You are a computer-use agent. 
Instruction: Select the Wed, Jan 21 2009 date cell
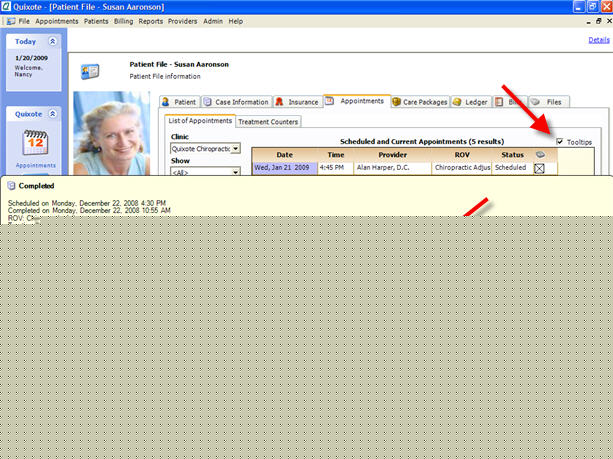(285, 168)
